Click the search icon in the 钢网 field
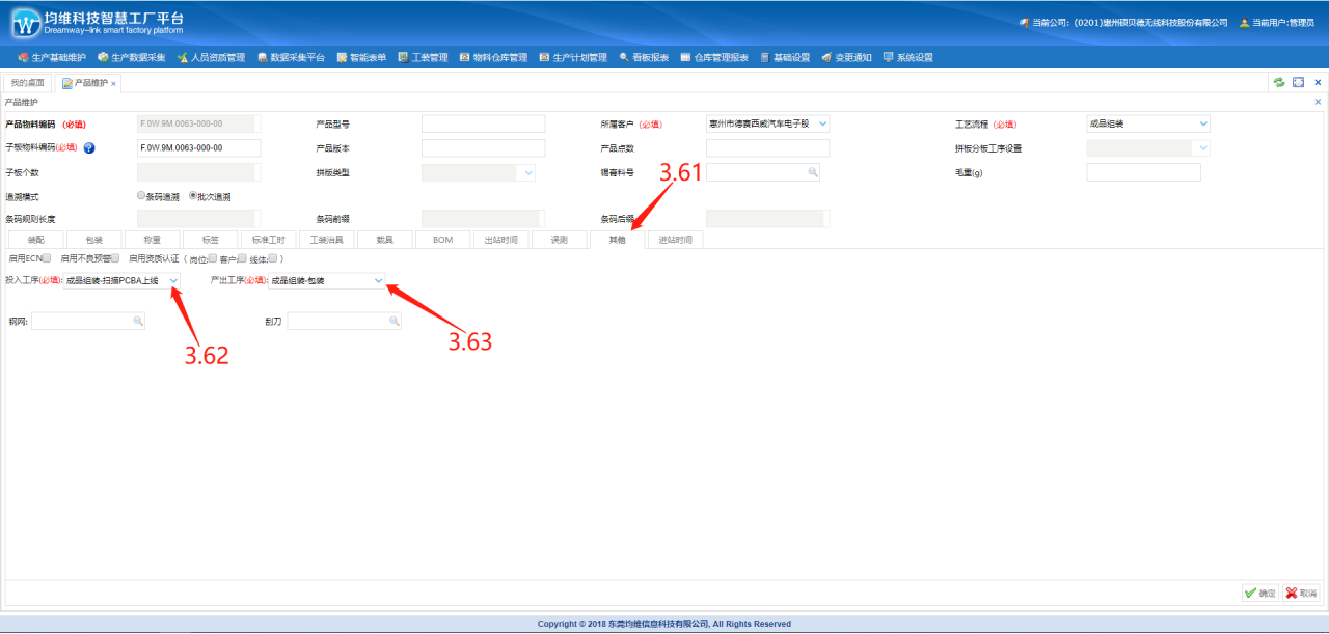Image resolution: width=1329 pixels, height=634 pixels. [x=138, y=321]
